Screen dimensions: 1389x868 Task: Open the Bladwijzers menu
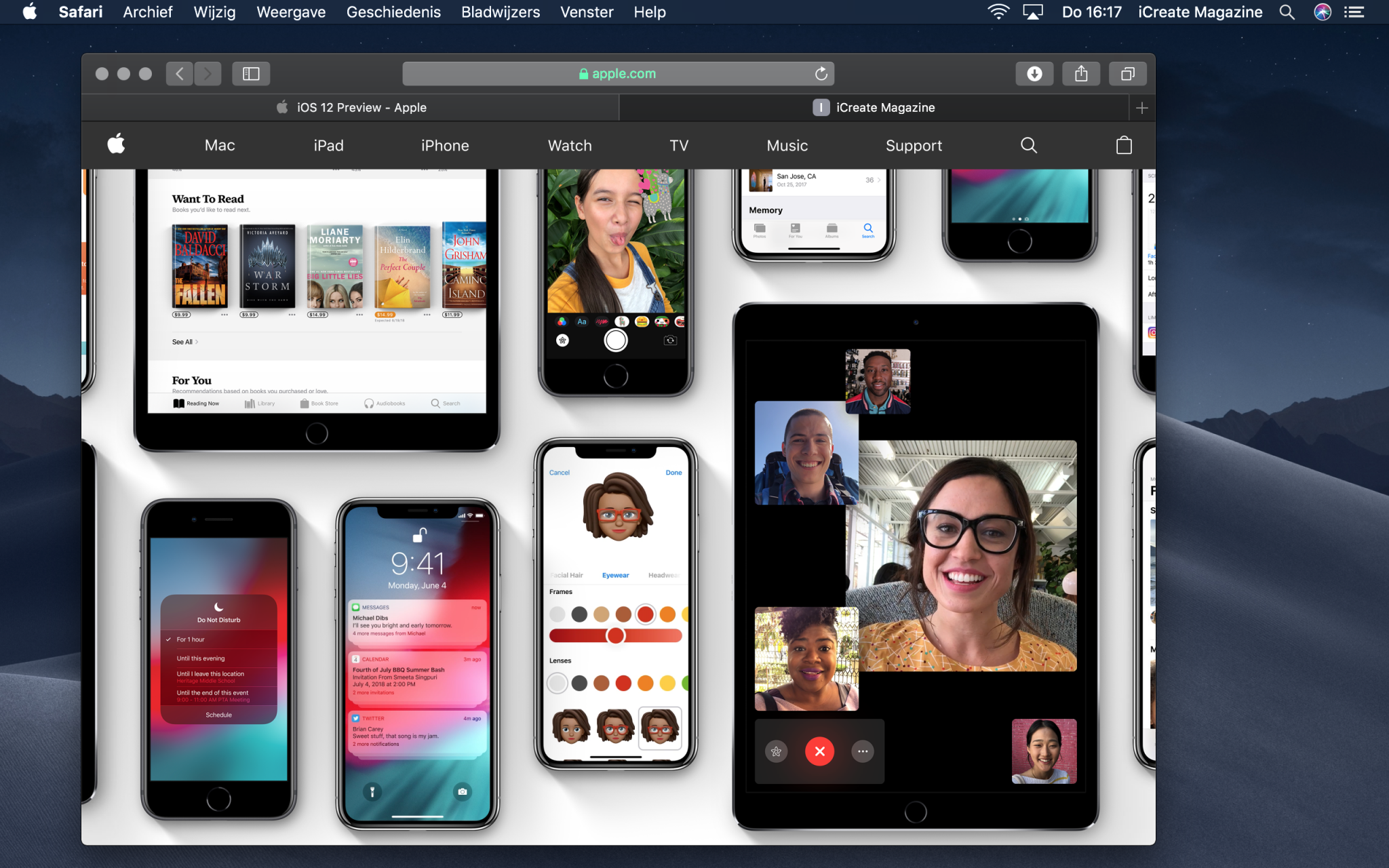point(501,12)
